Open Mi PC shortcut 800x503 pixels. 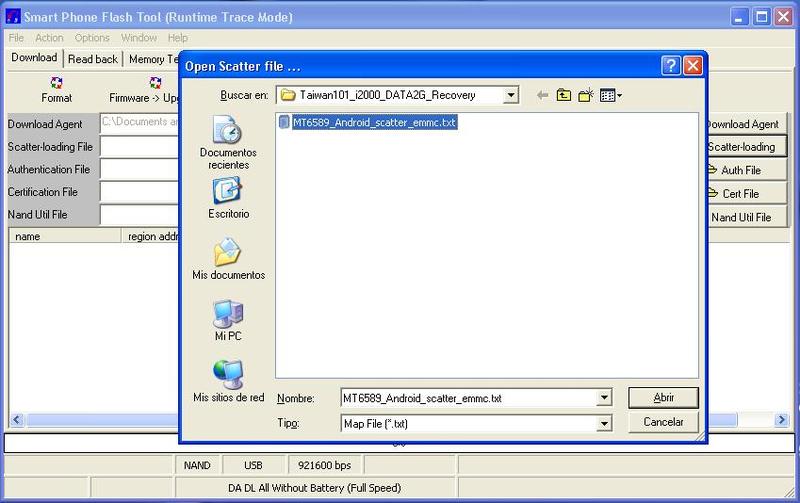pos(228,320)
